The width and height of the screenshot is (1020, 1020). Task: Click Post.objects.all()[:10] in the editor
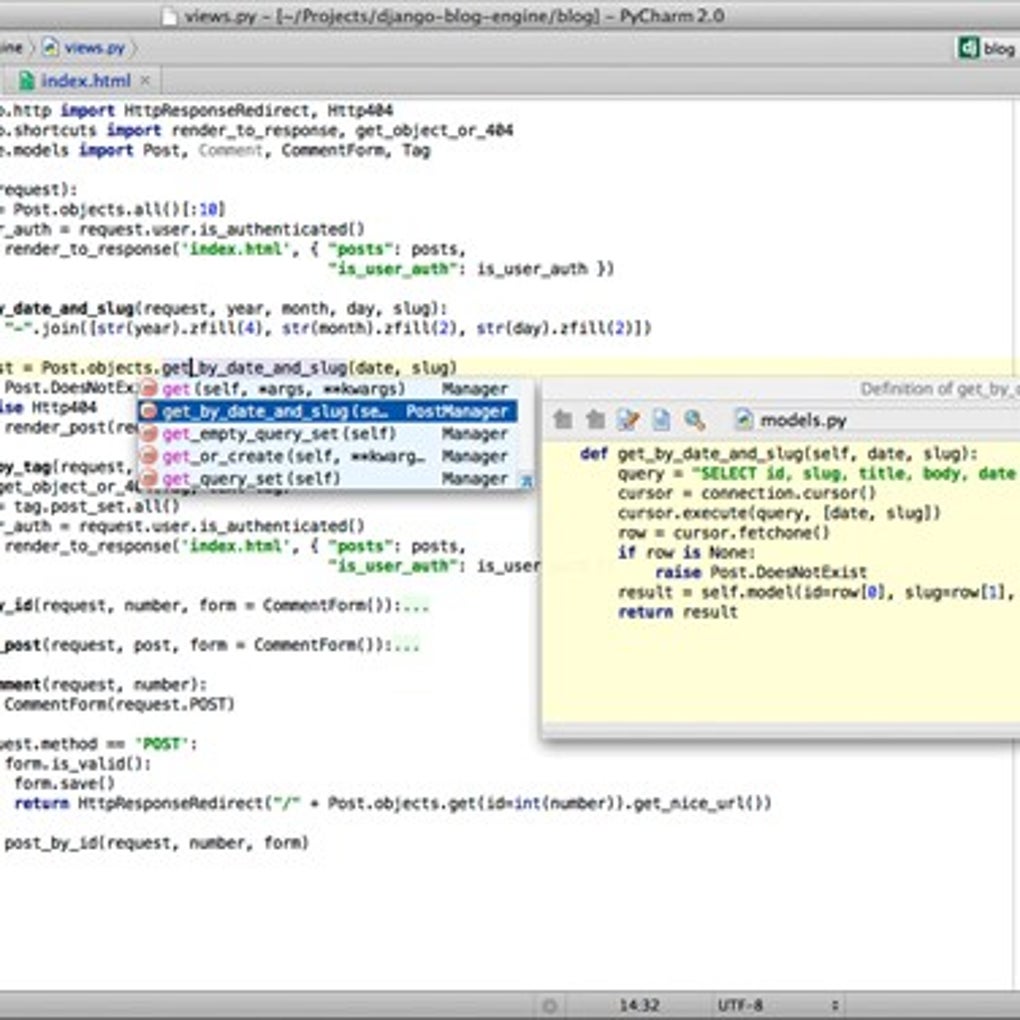119,209
